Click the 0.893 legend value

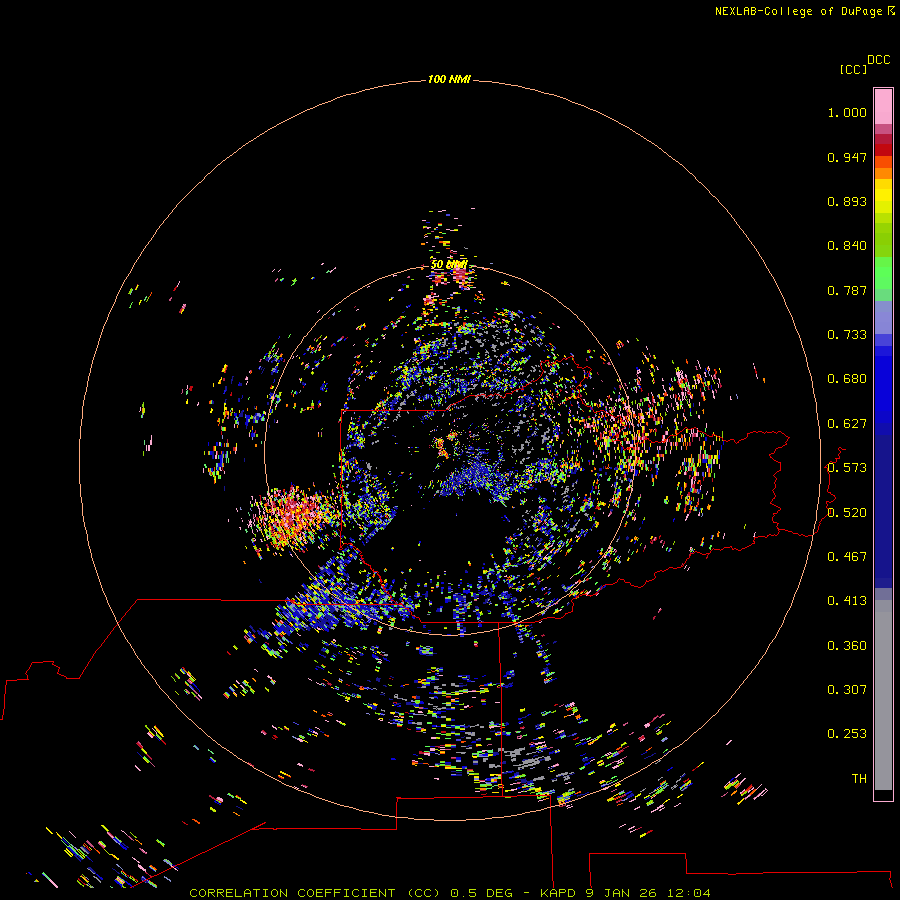tap(847, 201)
